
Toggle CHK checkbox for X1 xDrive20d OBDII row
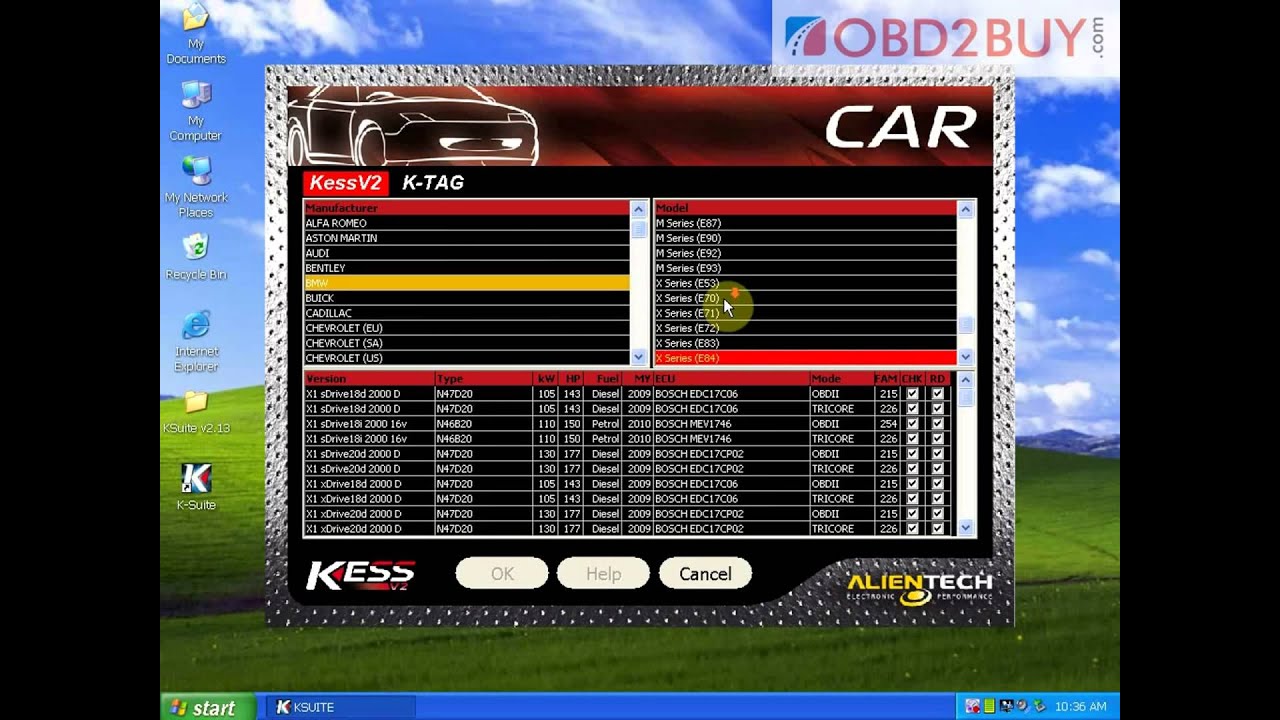click(x=912, y=514)
